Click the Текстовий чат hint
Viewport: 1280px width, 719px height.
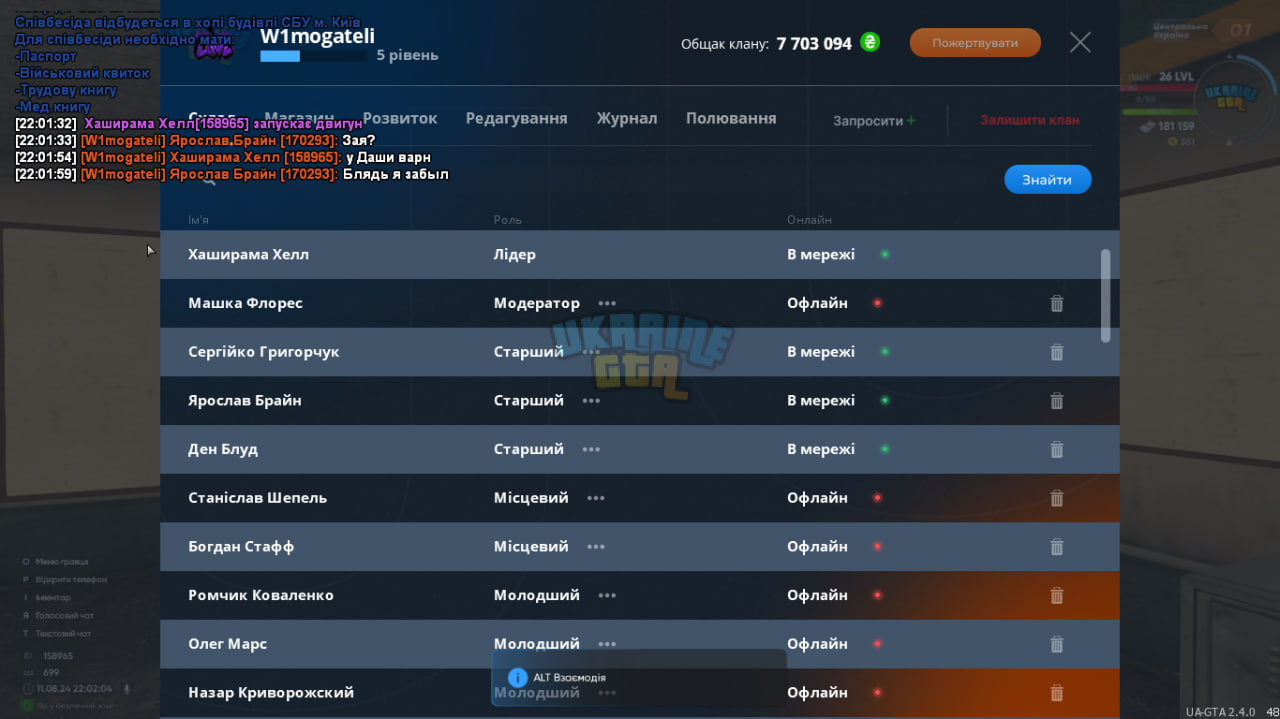point(63,634)
